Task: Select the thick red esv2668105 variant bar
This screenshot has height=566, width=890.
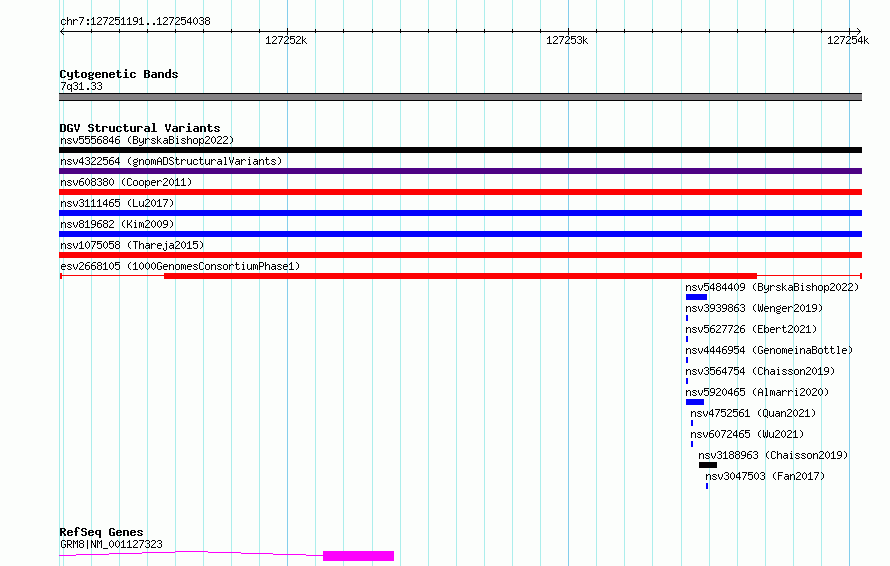Action: coord(460,276)
